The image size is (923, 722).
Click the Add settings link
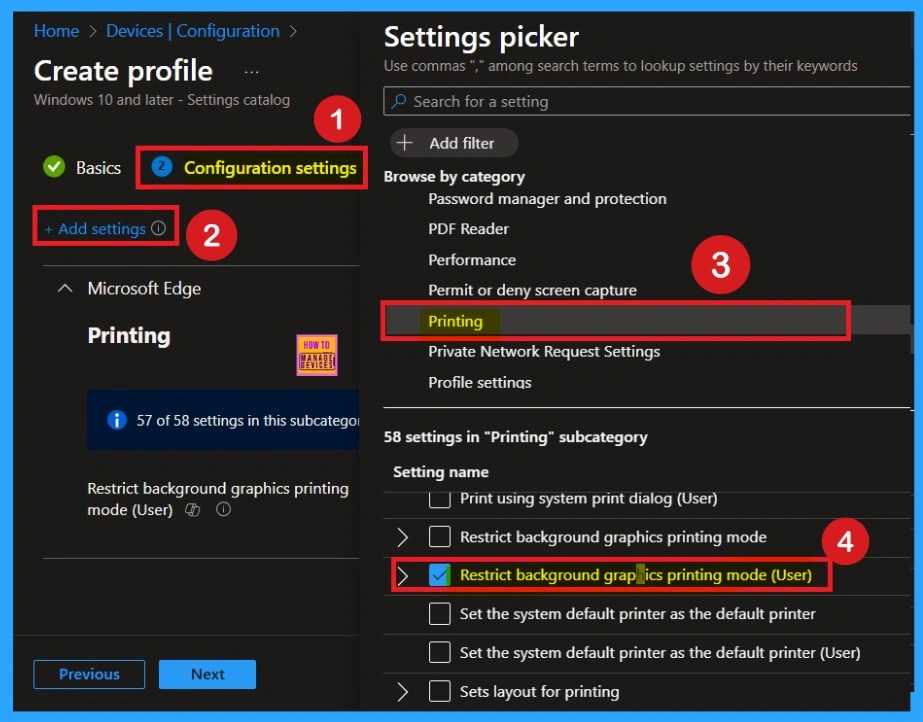click(95, 228)
